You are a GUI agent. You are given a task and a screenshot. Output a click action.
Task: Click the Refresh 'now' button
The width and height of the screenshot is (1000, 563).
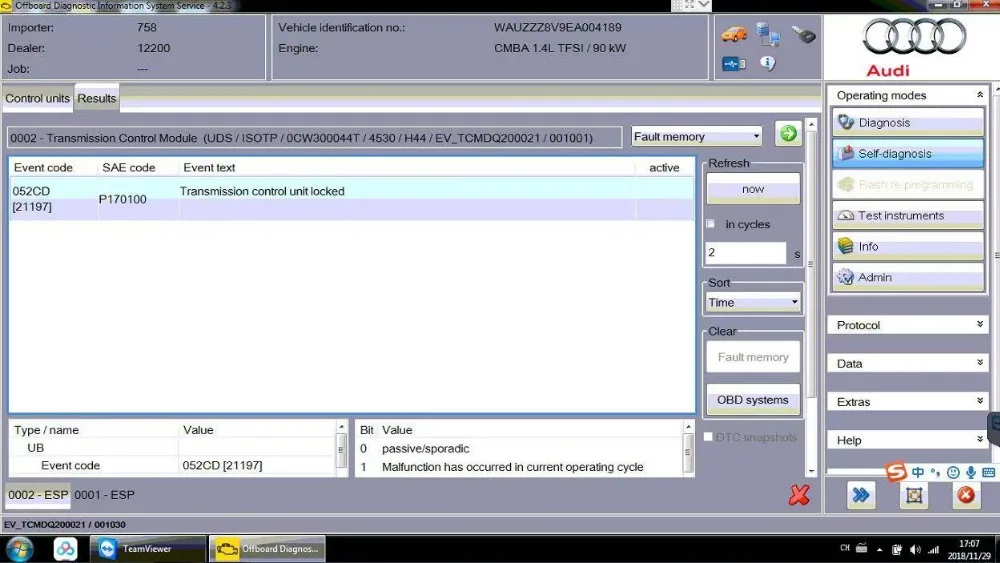pos(753,189)
